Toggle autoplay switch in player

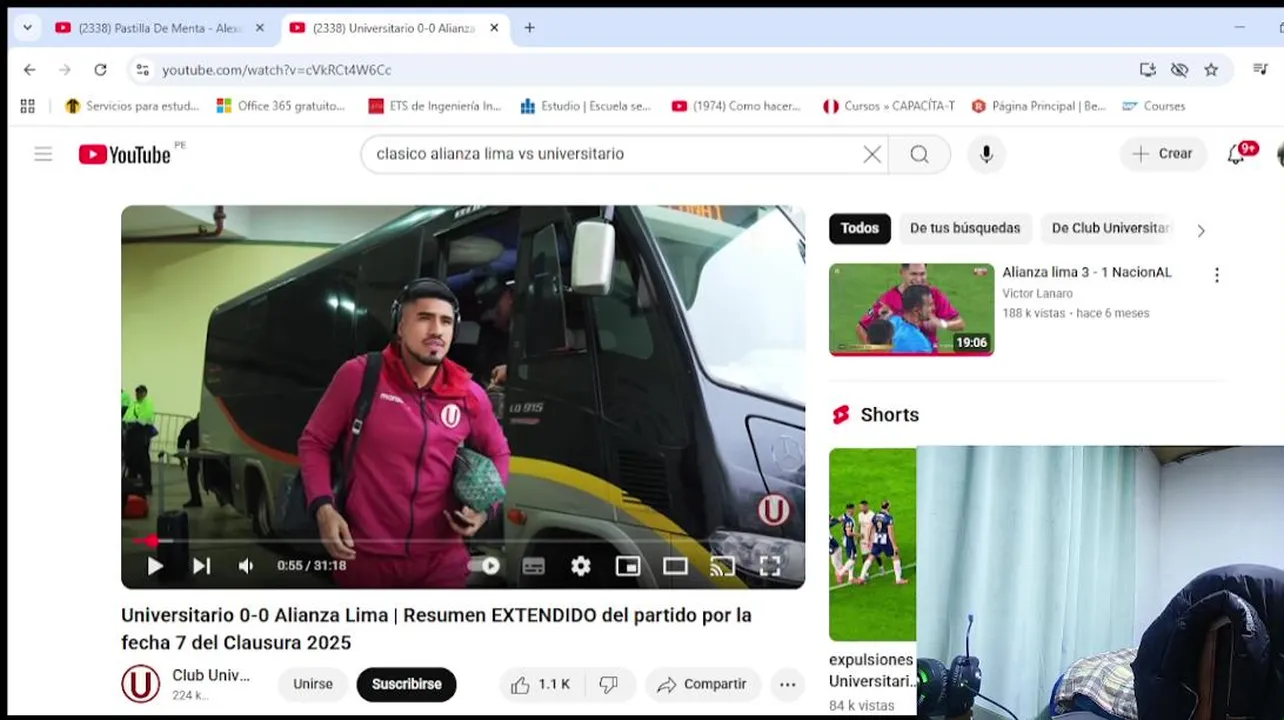[x=484, y=566]
